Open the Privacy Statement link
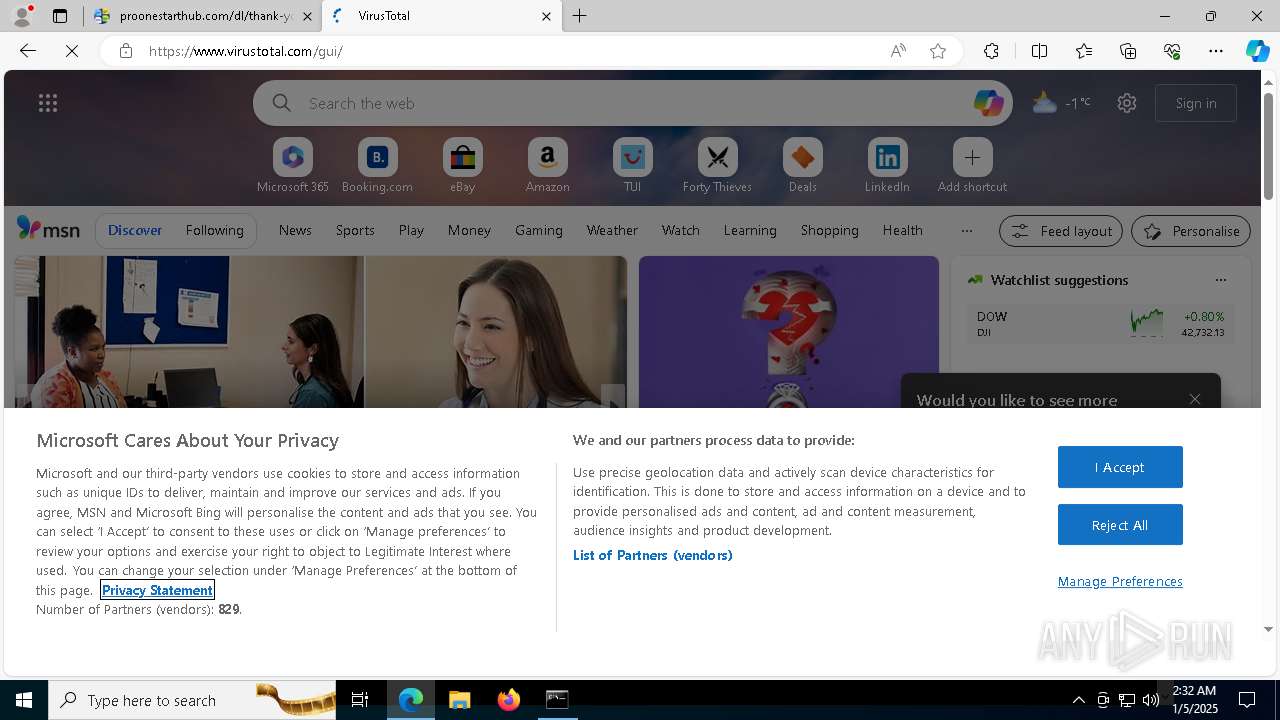This screenshot has width=1280, height=720. [157, 590]
